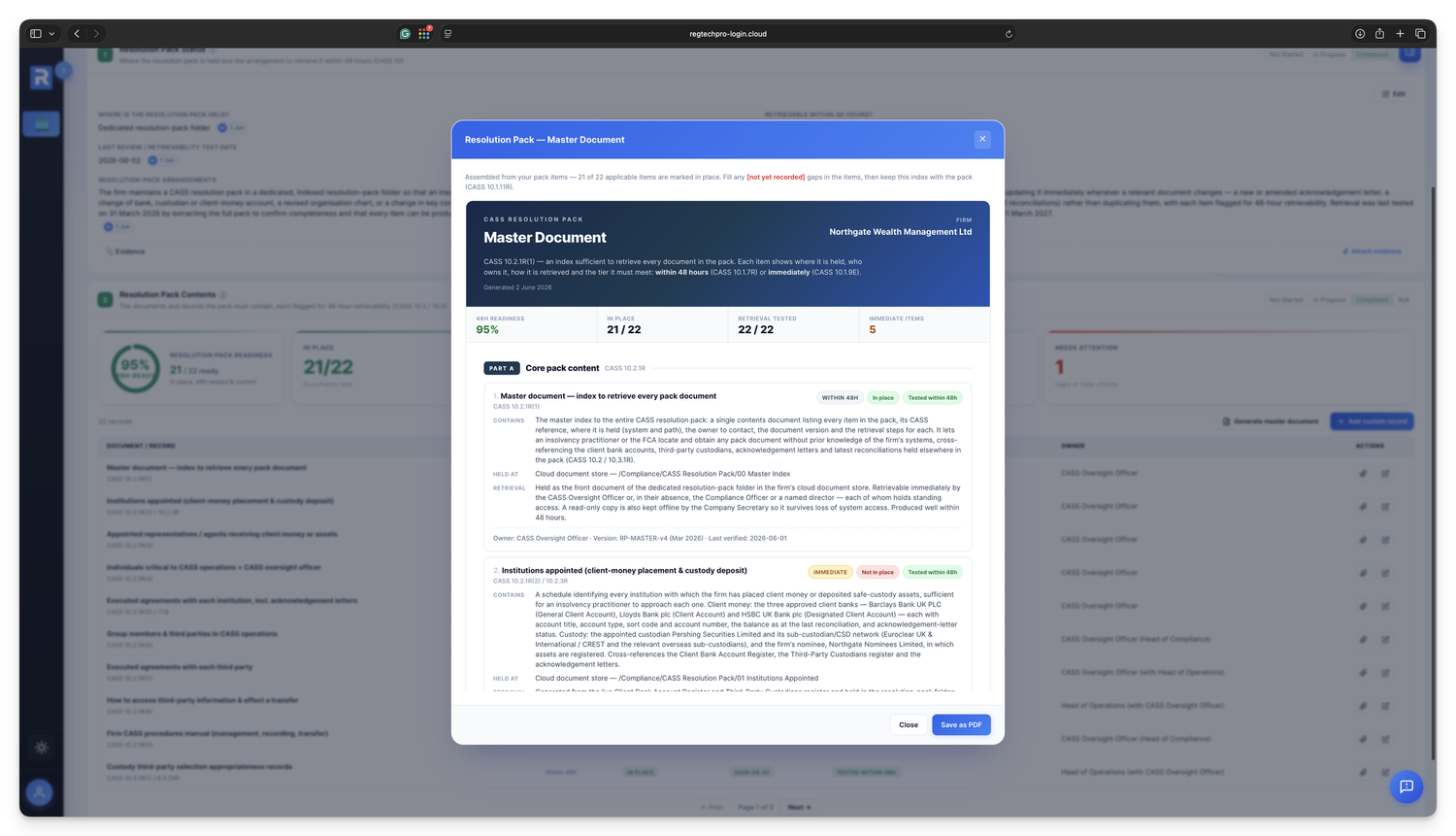The width and height of the screenshot is (1456, 836).
Task: Go forward with the browser forward arrow
Action: (x=96, y=33)
